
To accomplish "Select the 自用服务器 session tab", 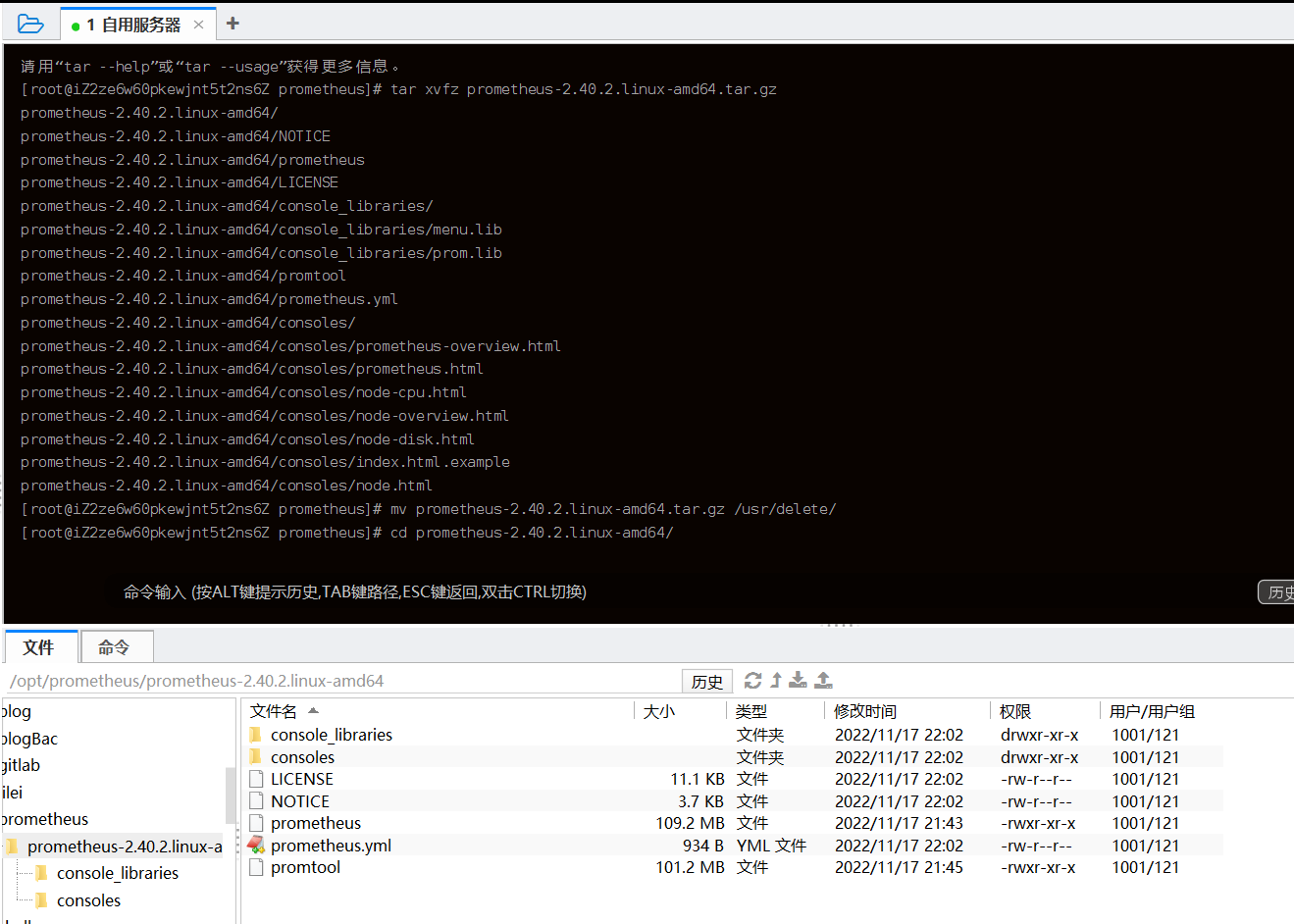I will [137, 25].
